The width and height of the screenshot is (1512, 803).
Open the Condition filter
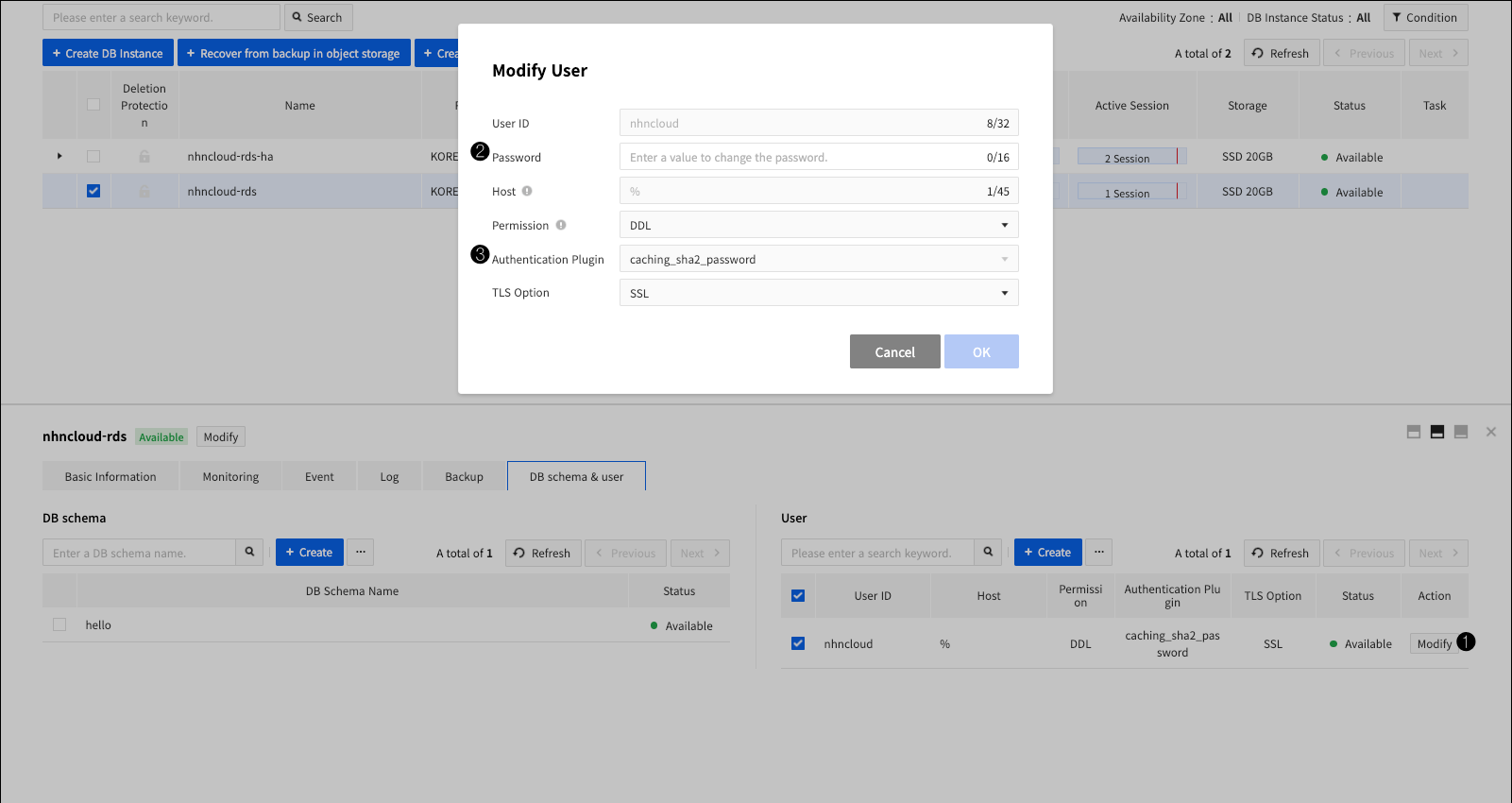1426,17
